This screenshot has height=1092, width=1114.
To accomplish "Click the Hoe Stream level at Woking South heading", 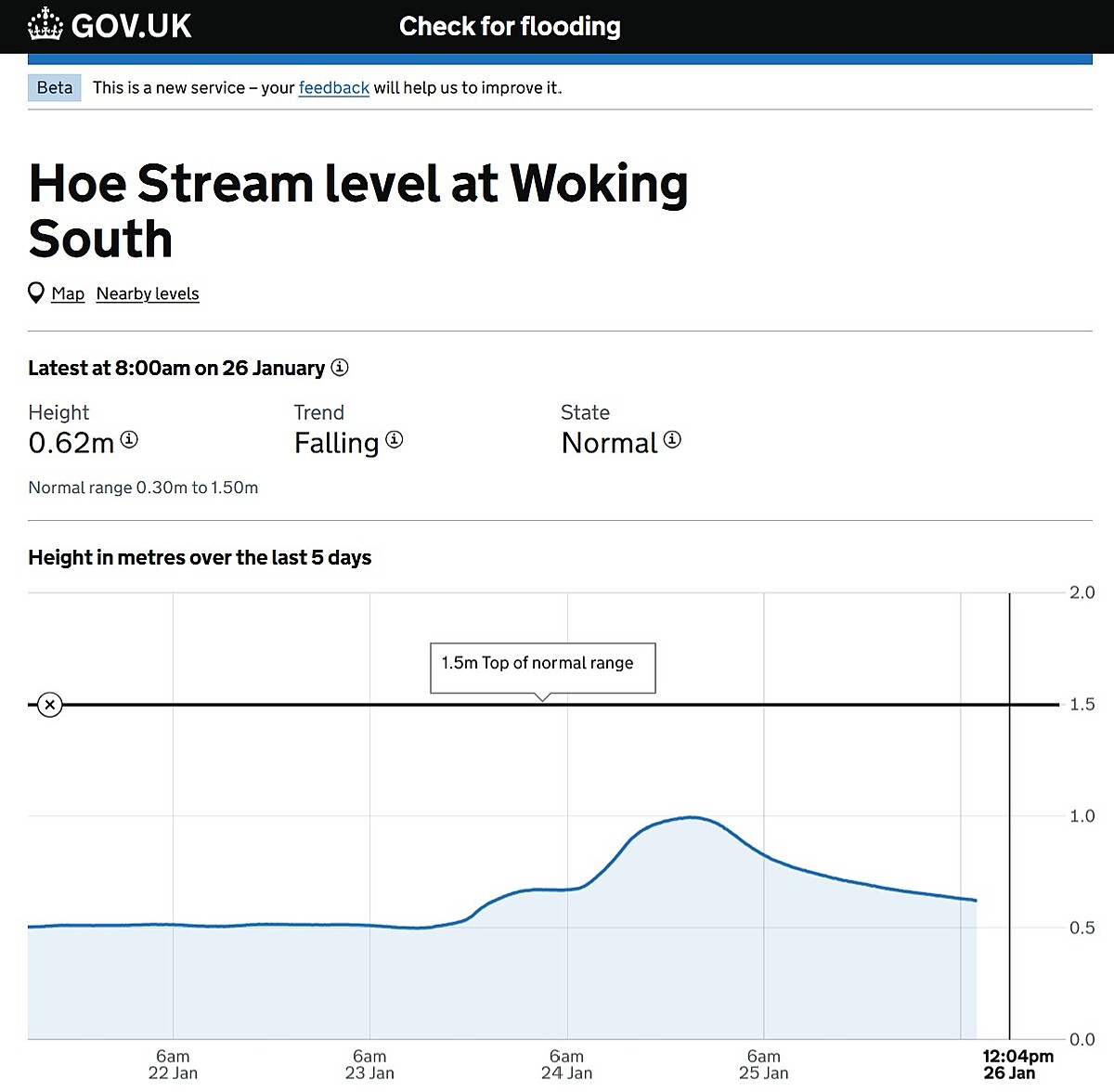I will [x=358, y=212].
